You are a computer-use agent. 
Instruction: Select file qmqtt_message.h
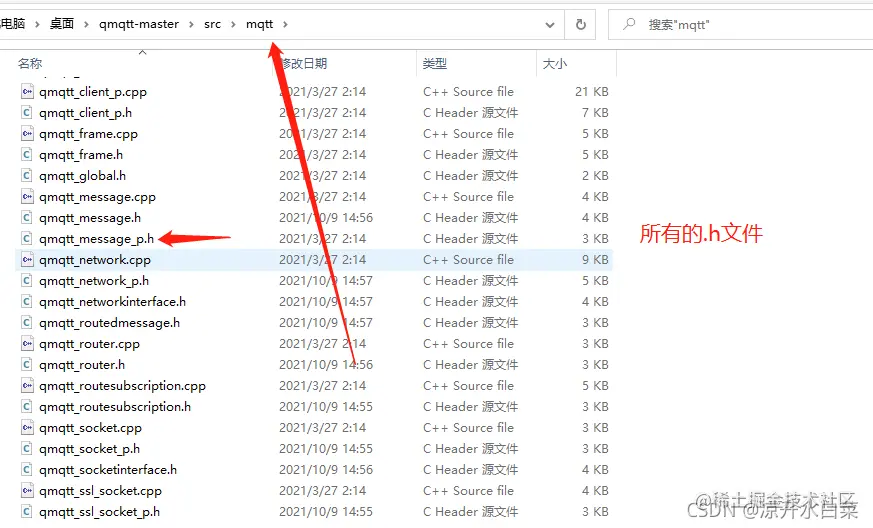tap(90, 218)
